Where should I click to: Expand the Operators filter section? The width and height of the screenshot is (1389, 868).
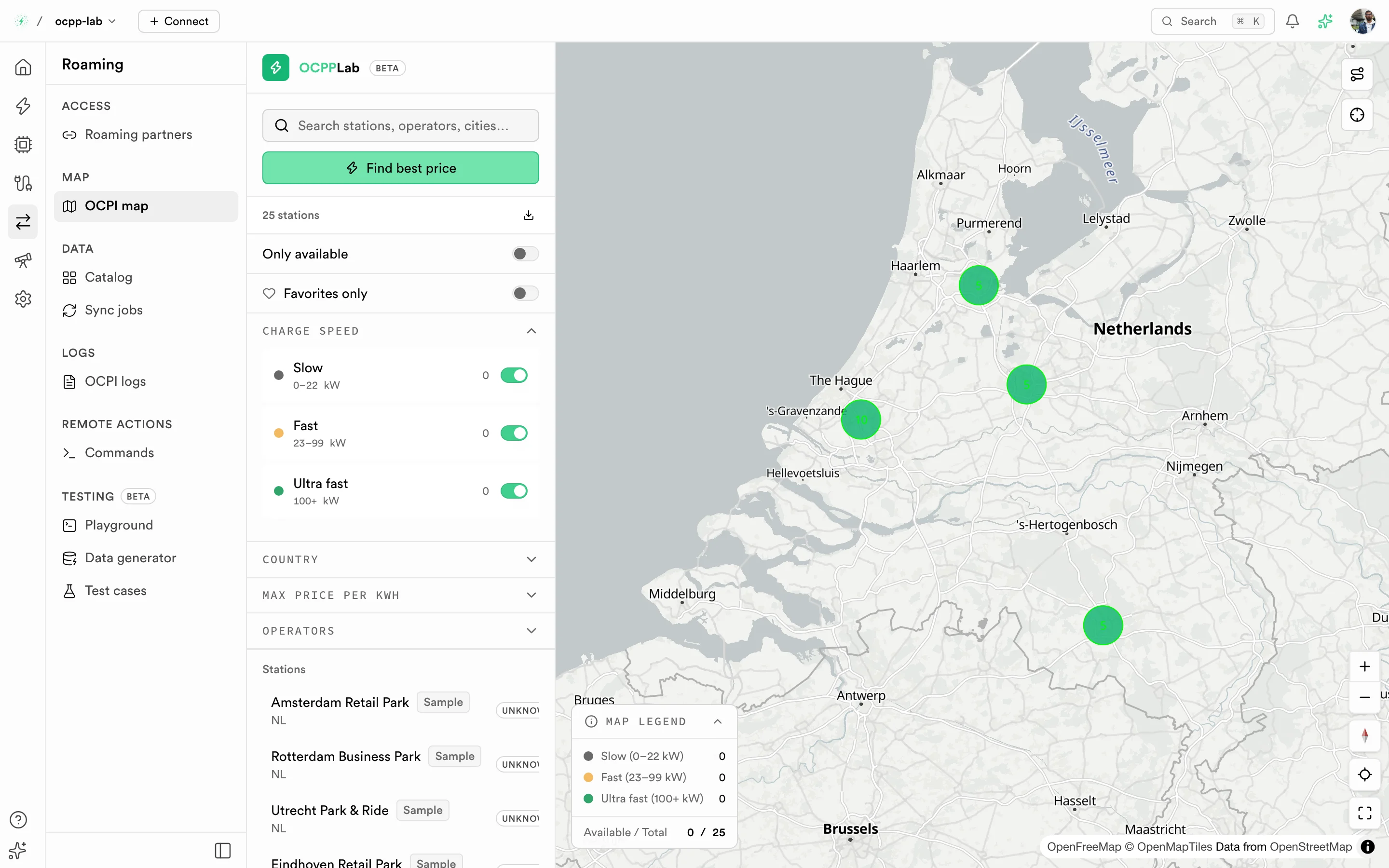401,630
